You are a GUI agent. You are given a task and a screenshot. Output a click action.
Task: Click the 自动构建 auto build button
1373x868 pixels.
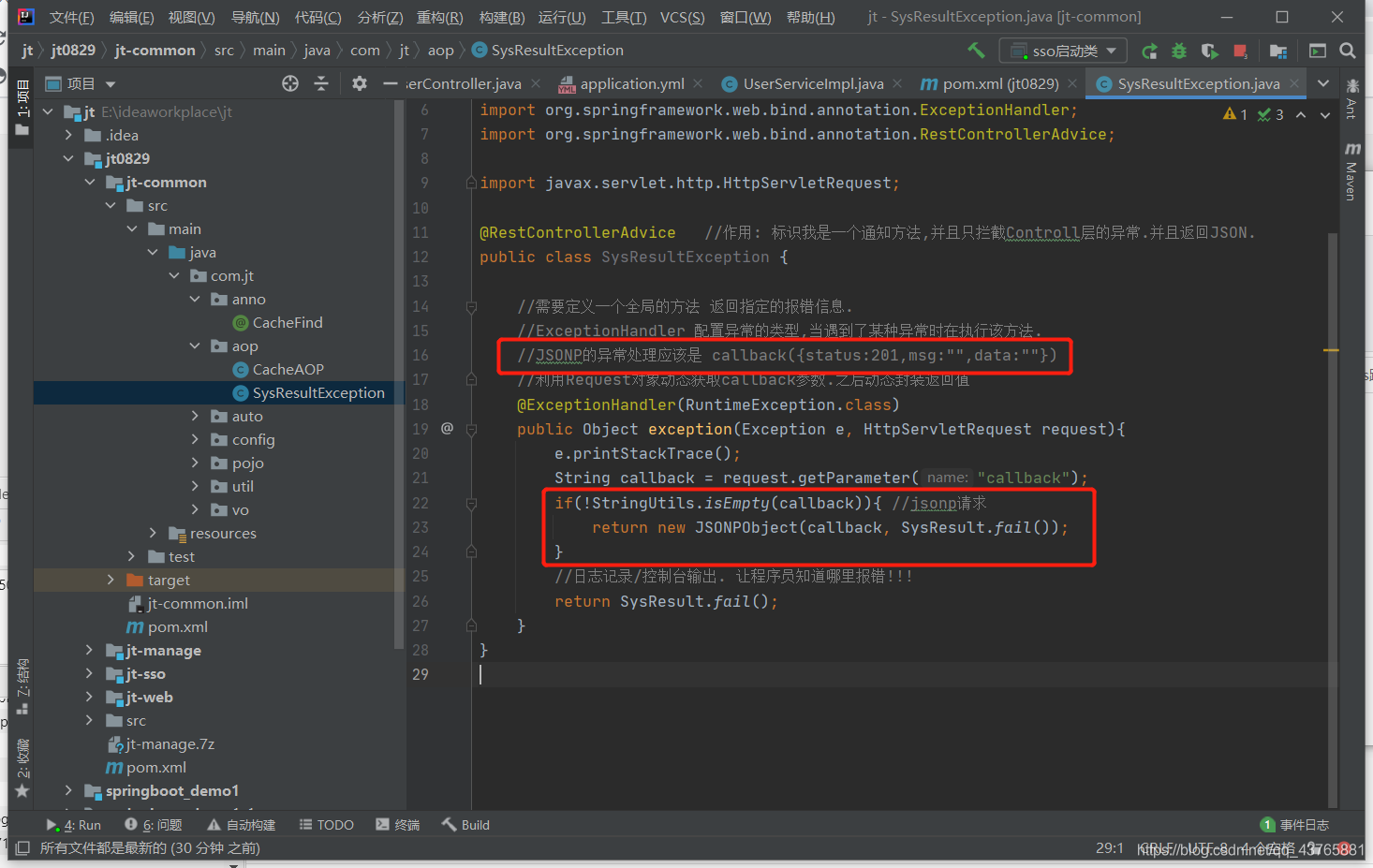click(x=242, y=825)
